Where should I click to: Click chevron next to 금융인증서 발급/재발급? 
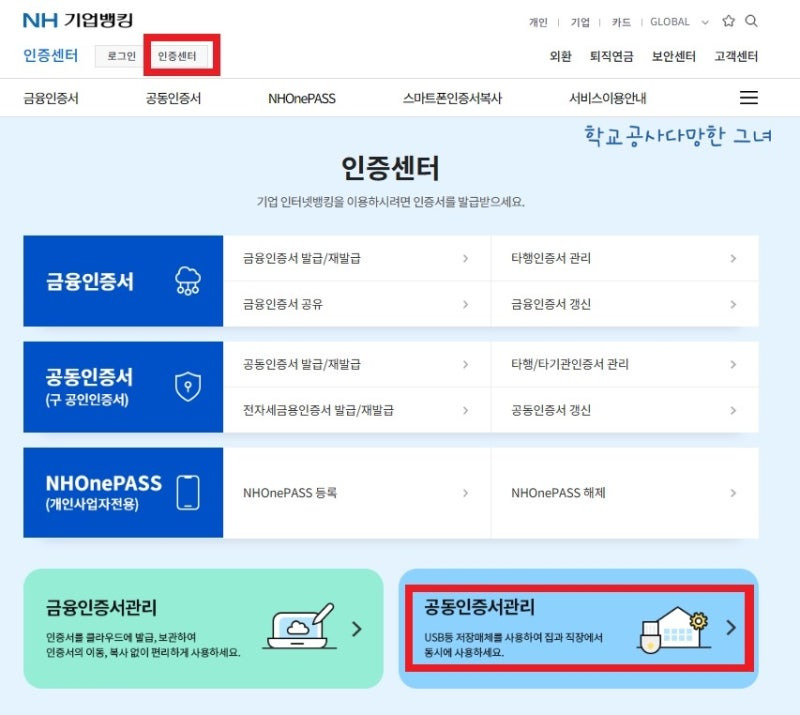pyautogui.click(x=465, y=258)
